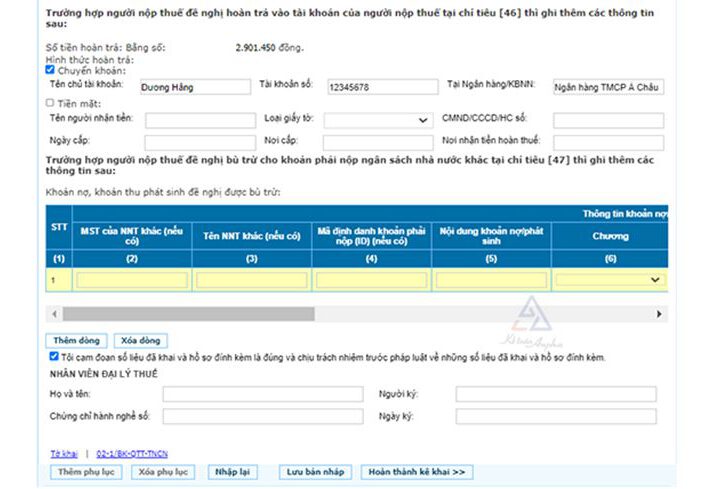Click the table's left scroll arrow
The width and height of the screenshot is (716, 489).
(x=52, y=313)
